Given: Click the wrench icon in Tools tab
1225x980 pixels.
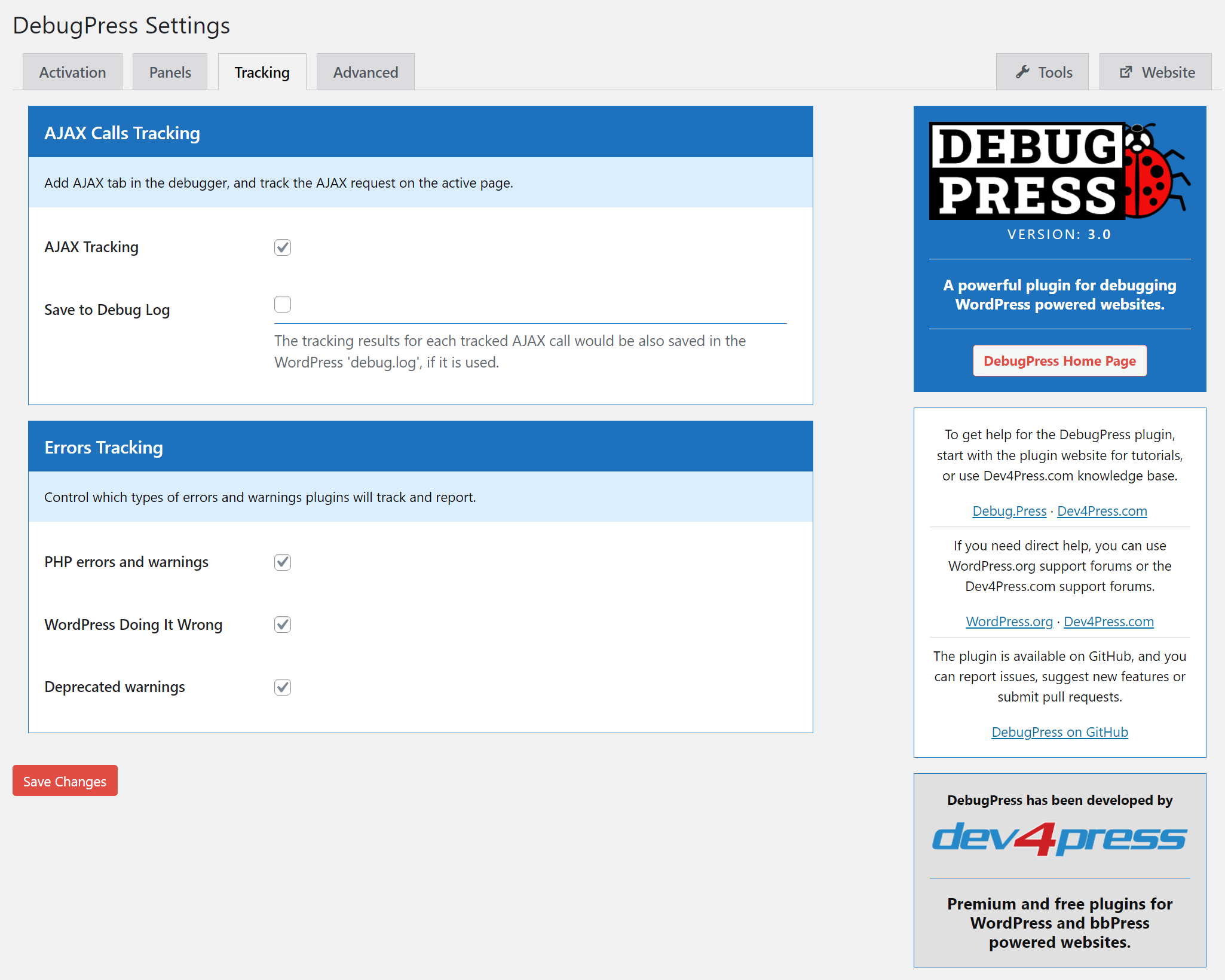Looking at the screenshot, I should (x=1022, y=72).
